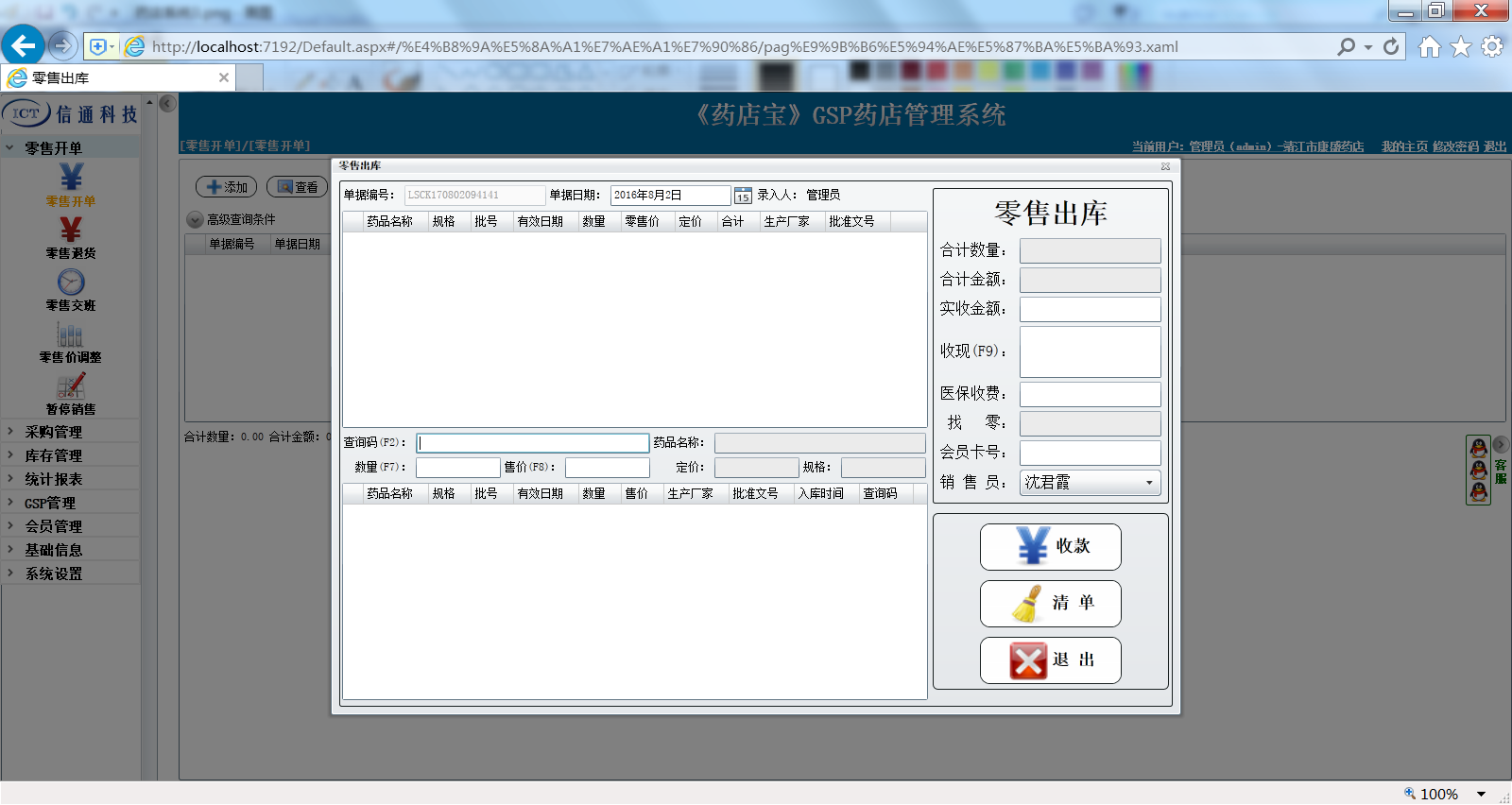Open the 会员管理 menu section
Viewport: 1512px width, 805px height.
click(x=53, y=526)
